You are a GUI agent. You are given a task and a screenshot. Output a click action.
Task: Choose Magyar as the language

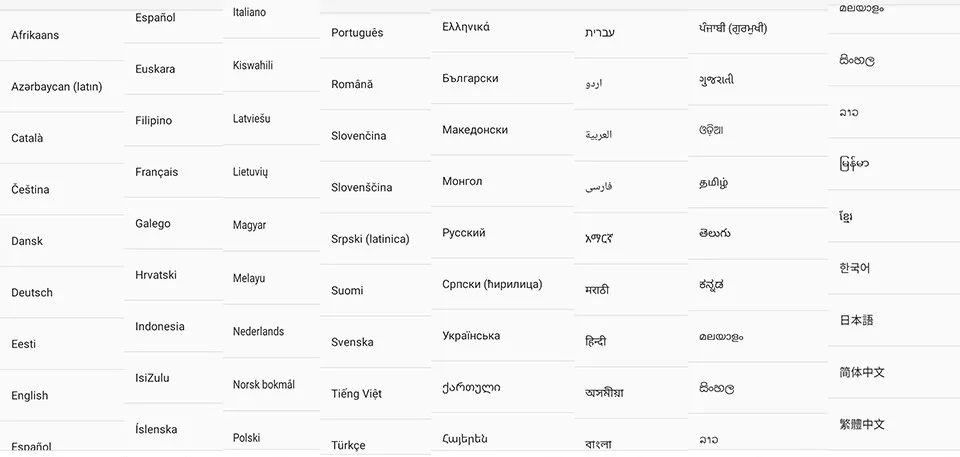(271, 225)
